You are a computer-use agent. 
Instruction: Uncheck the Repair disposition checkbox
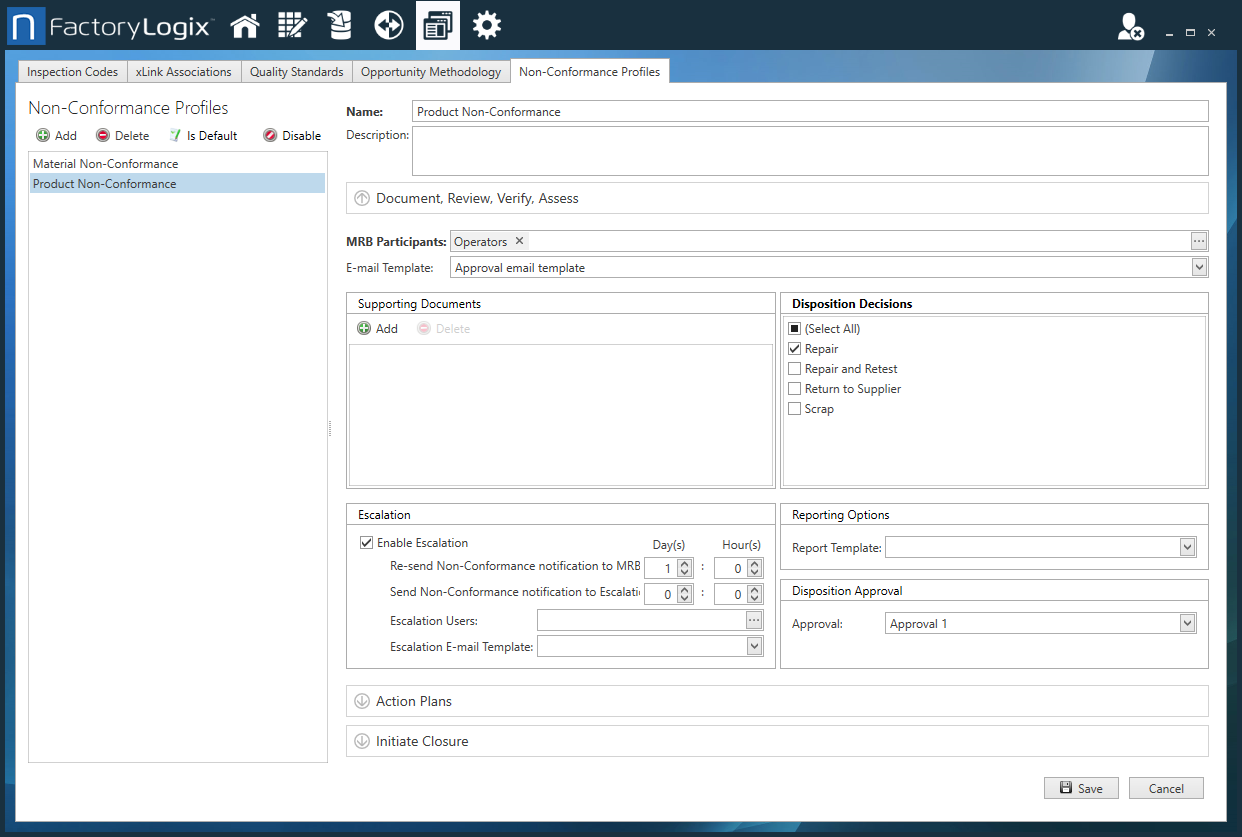[795, 348]
